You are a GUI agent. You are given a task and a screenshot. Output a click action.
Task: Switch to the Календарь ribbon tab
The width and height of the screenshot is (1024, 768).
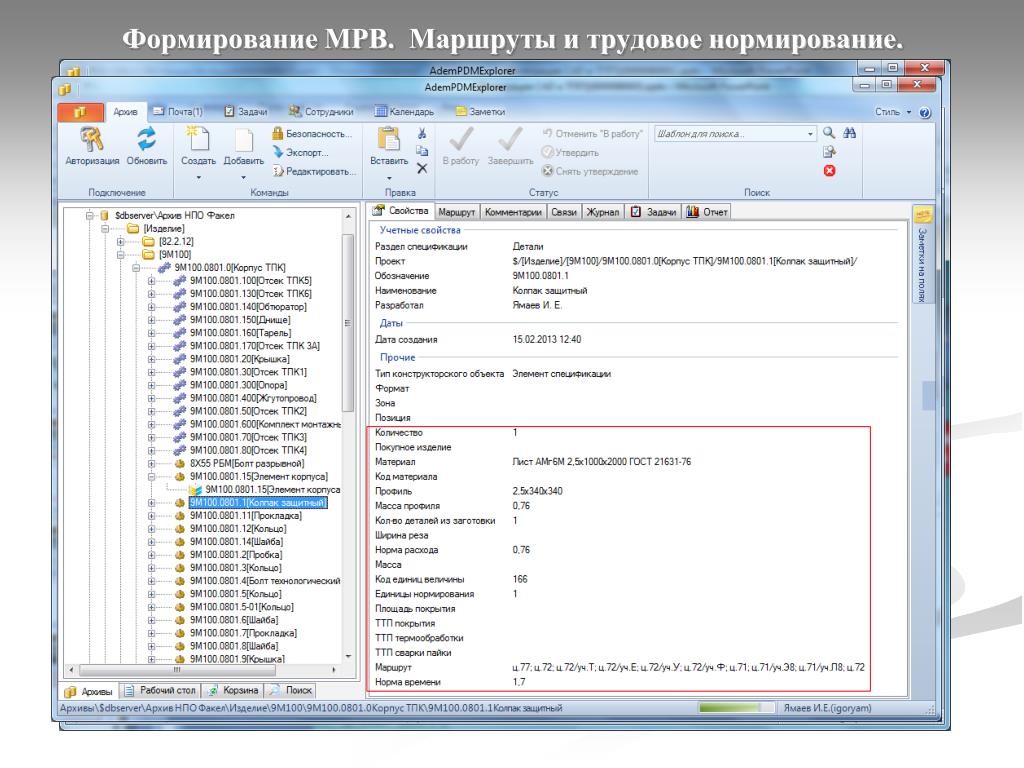[404, 112]
